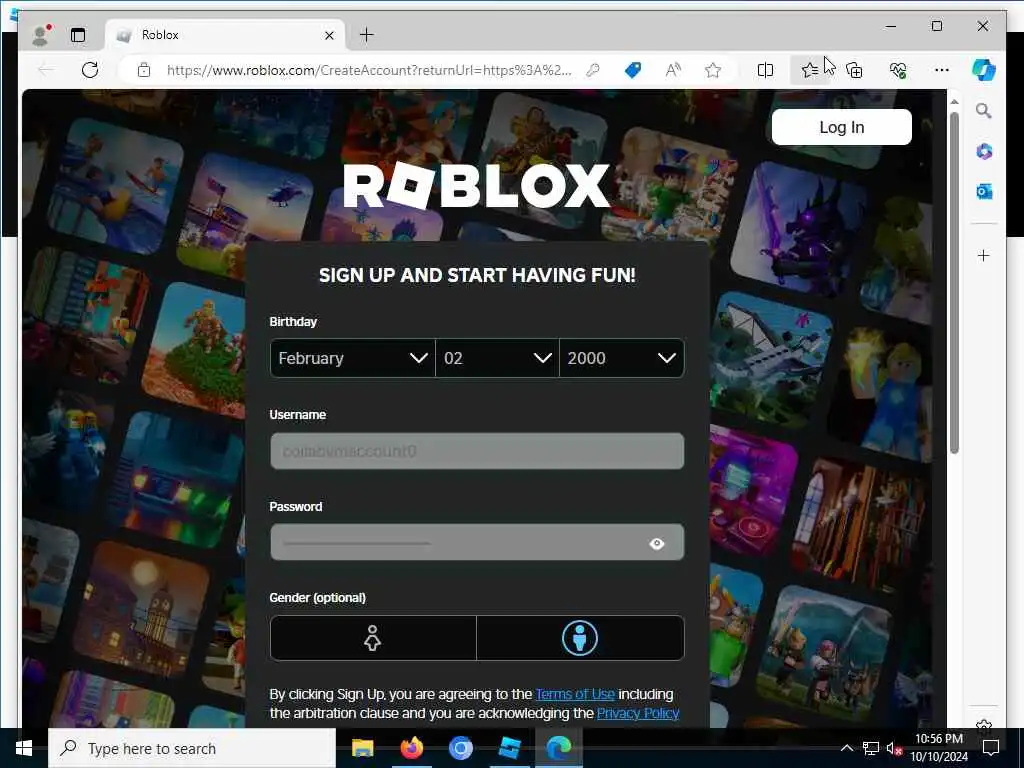Click the Username input field
Screen dimensions: 1024x768
[x=477, y=451]
